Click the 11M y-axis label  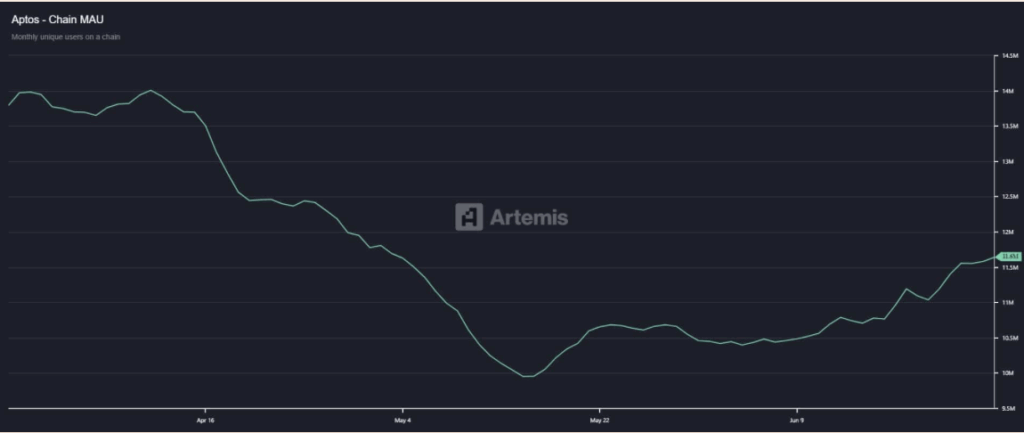click(1007, 303)
